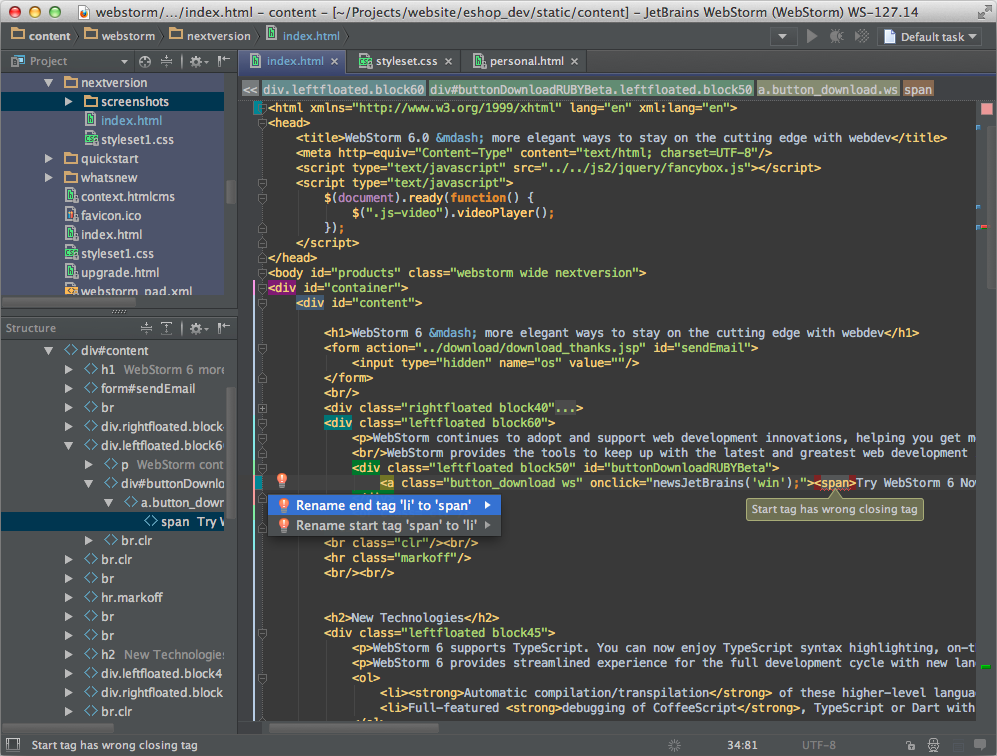
Task: Switch to the styleset.css tab
Action: coord(405,61)
